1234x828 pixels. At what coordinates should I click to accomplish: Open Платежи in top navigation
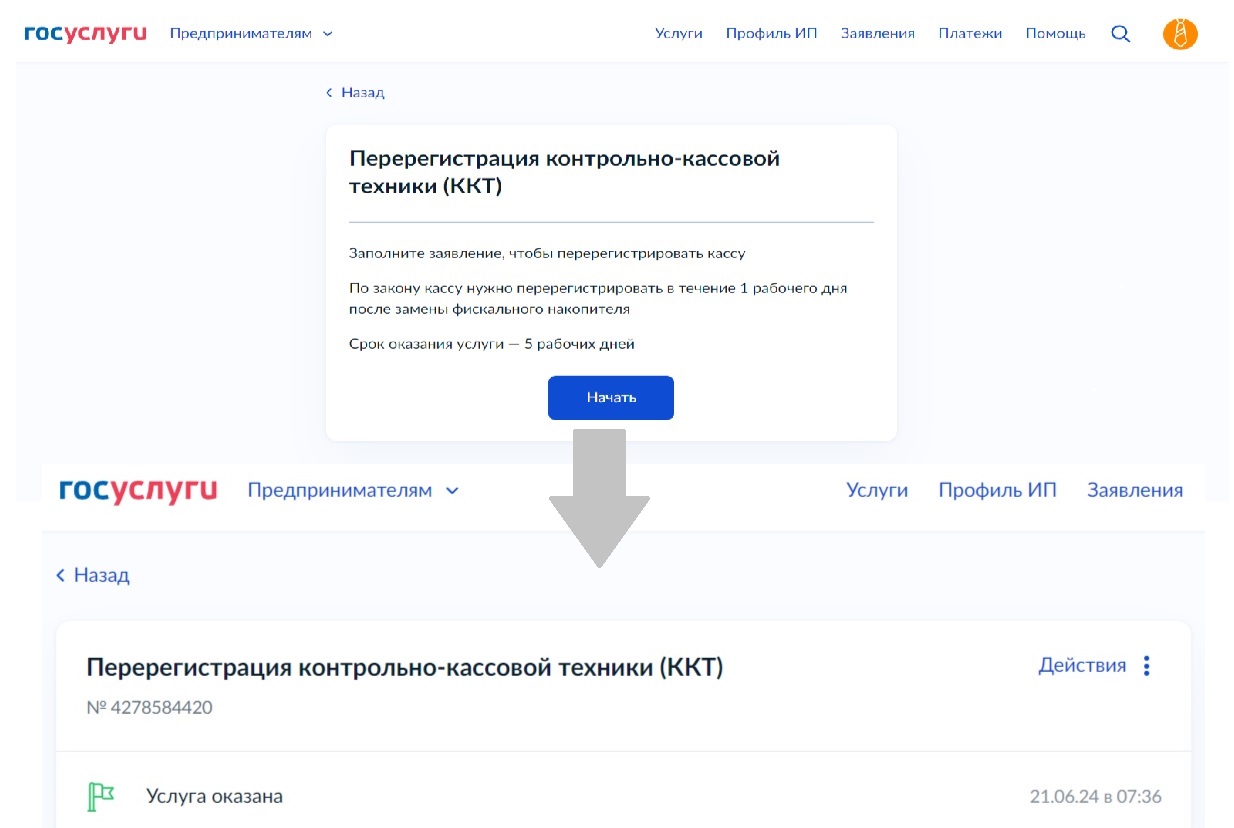[970, 33]
